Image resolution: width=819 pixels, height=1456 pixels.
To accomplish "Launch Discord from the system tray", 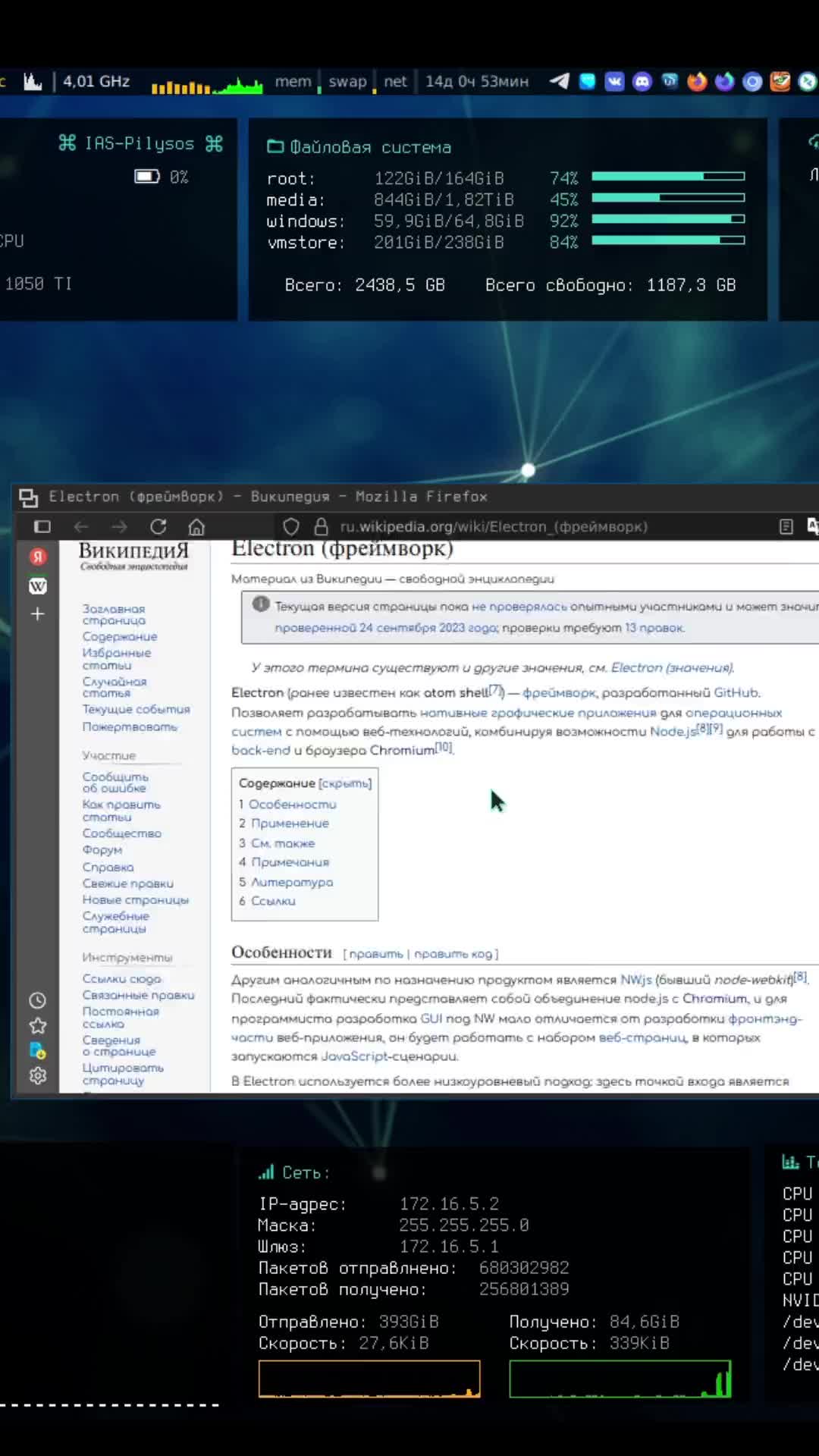I will click(642, 81).
